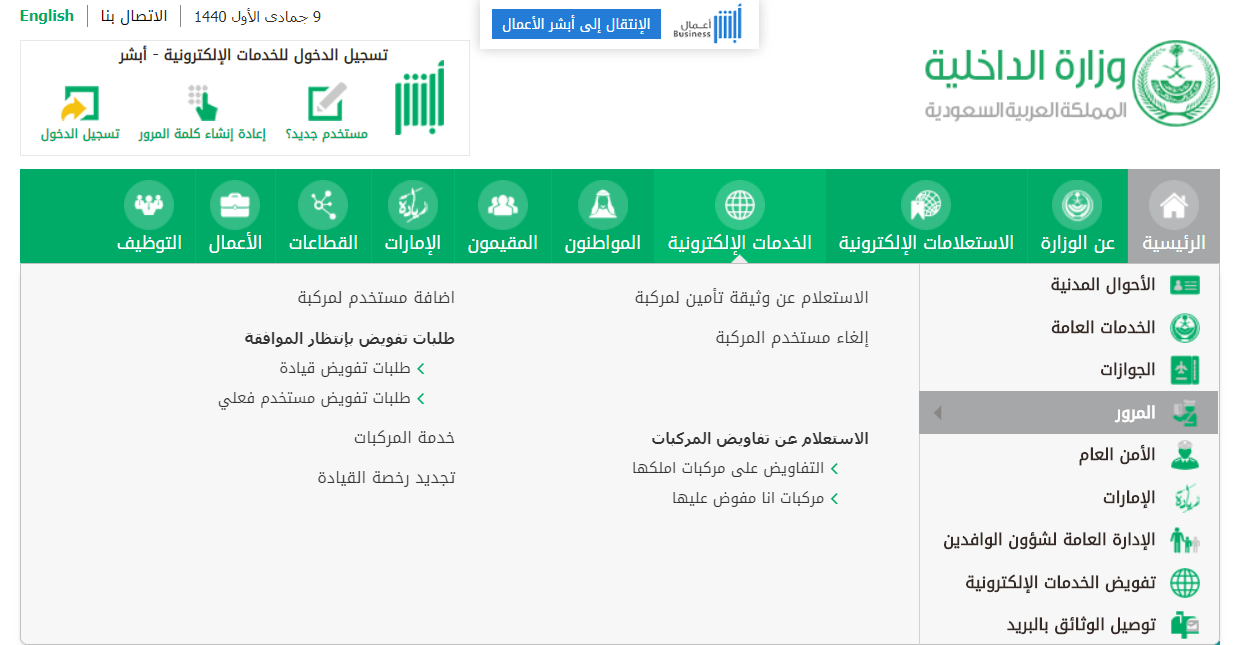
Task: Select Civil Affairs (الأحوال المدنية) in sidebar
Action: (x=1102, y=285)
